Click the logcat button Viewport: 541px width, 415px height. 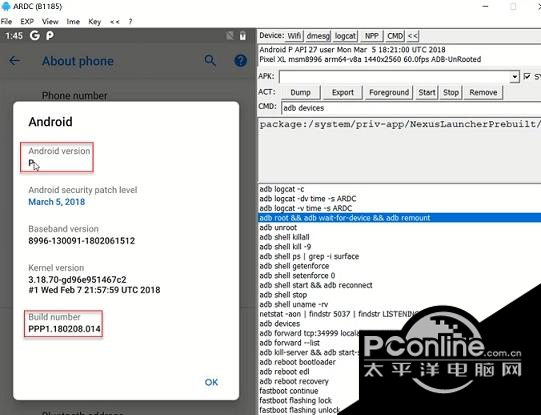[345, 36]
